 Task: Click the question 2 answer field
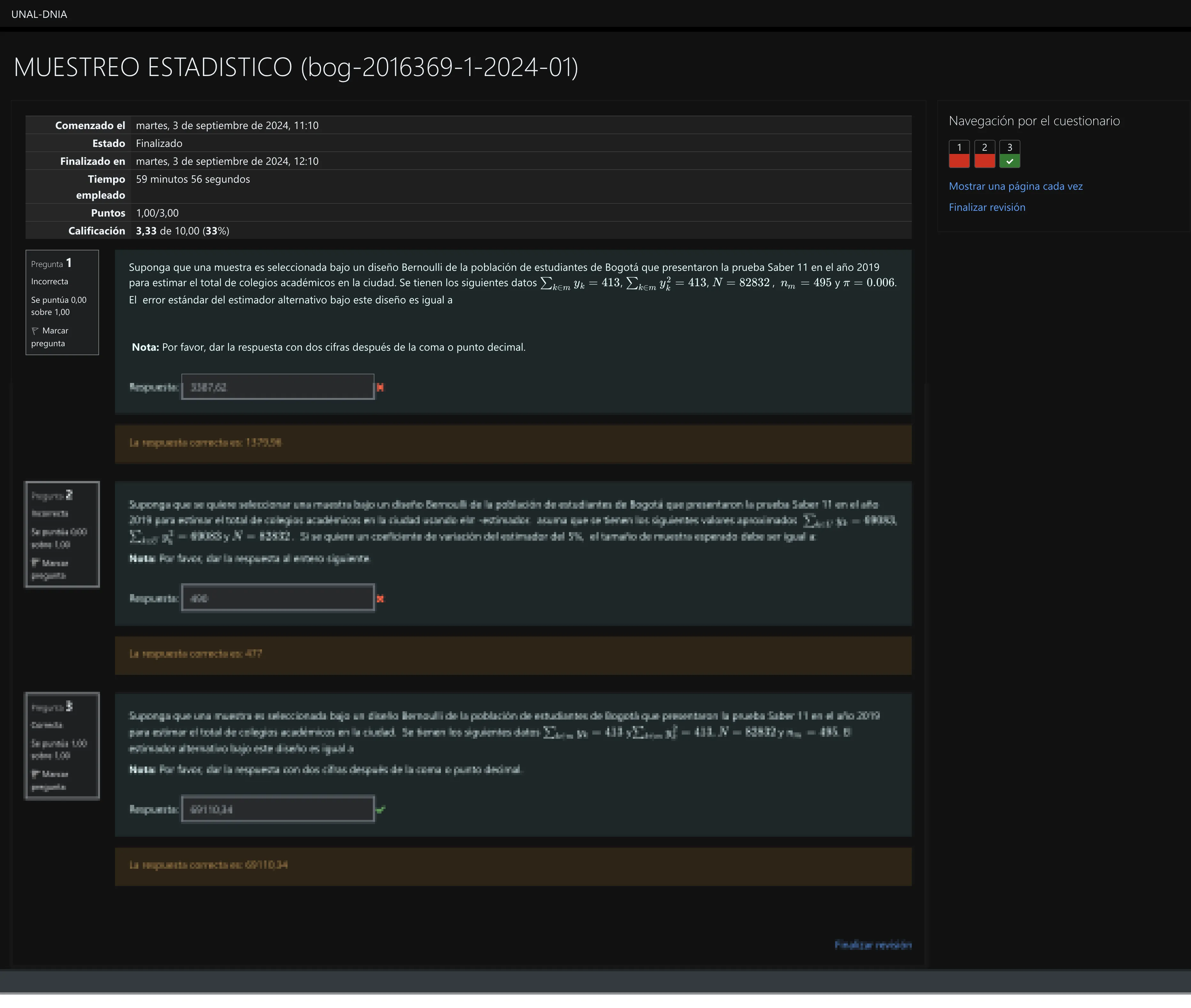(x=278, y=598)
